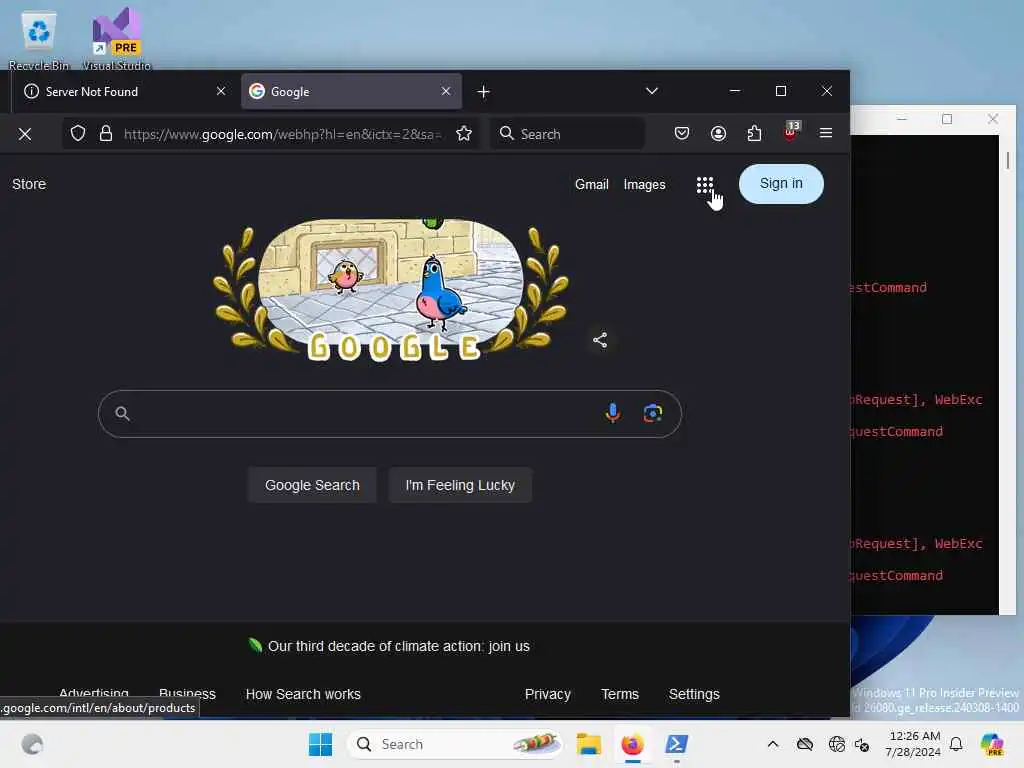Show hidden system tray icons
The image size is (1024, 768).
[773, 744]
